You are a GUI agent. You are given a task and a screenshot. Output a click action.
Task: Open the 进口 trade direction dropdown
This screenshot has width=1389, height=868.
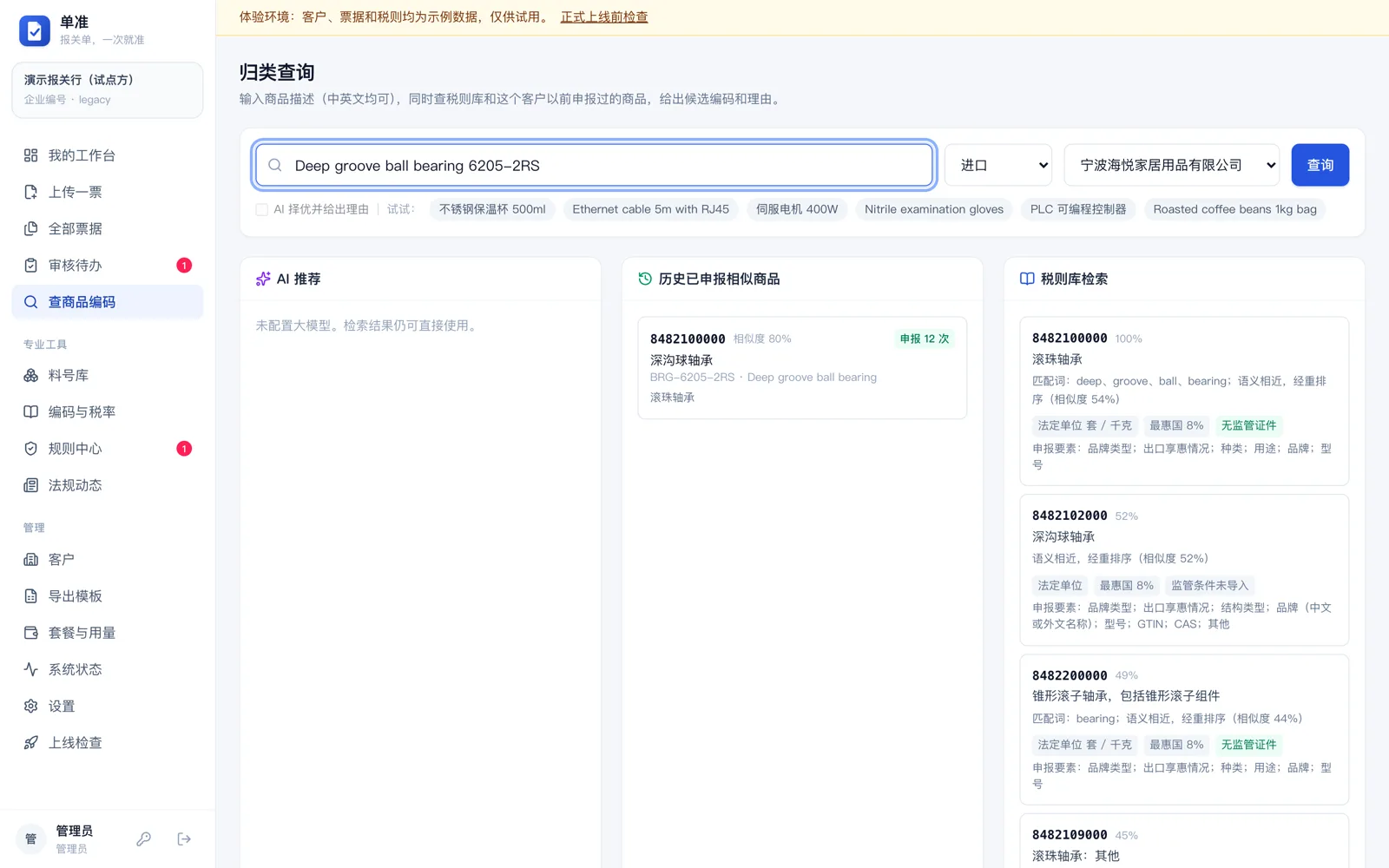tap(998, 165)
